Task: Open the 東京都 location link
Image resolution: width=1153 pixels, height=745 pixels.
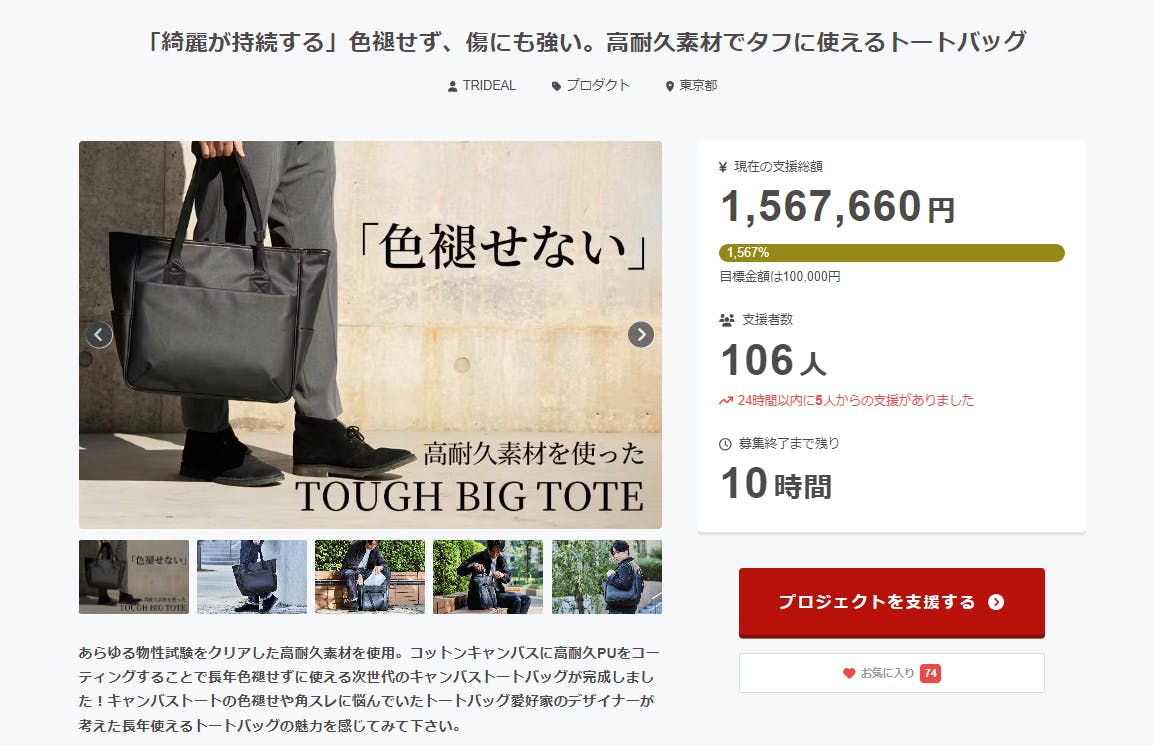Action: [x=698, y=85]
